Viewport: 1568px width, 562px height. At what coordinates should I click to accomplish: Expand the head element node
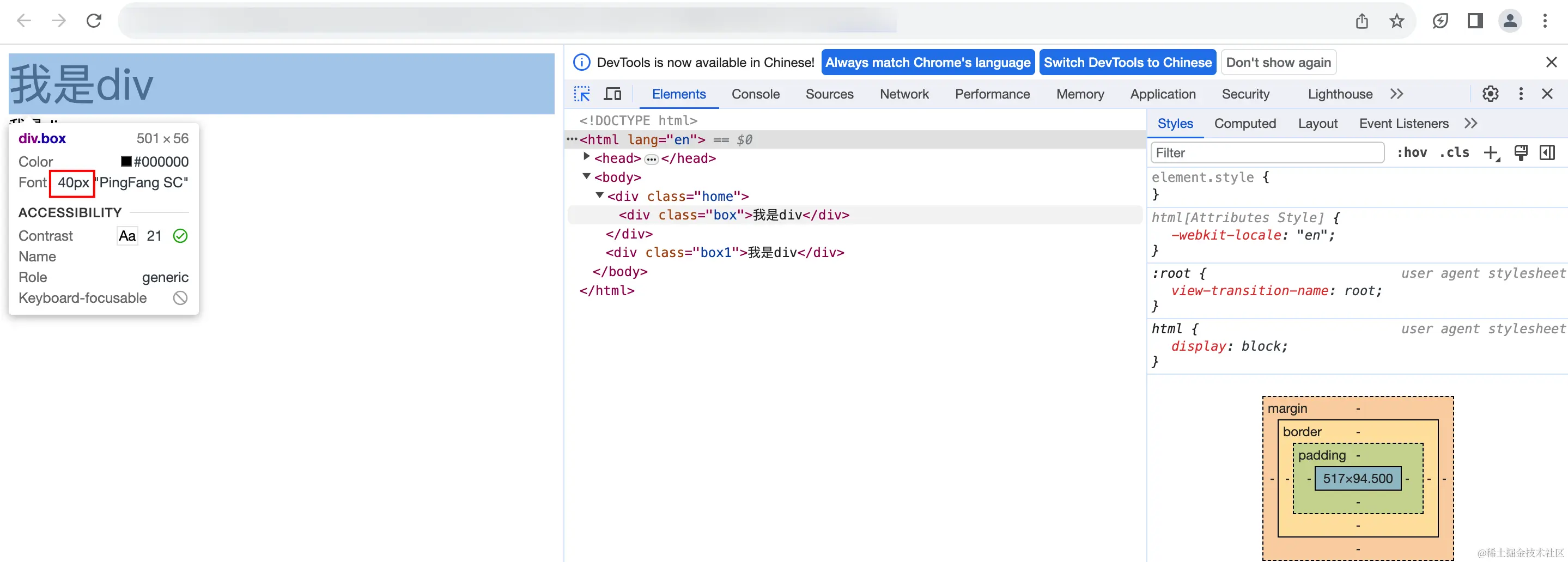pos(587,157)
